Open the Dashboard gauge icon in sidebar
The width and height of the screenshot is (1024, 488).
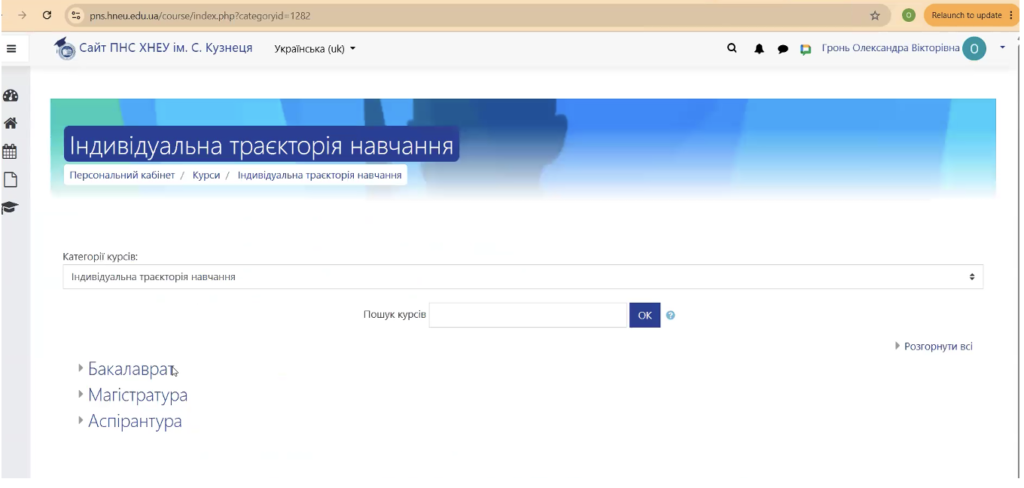click(x=10, y=96)
